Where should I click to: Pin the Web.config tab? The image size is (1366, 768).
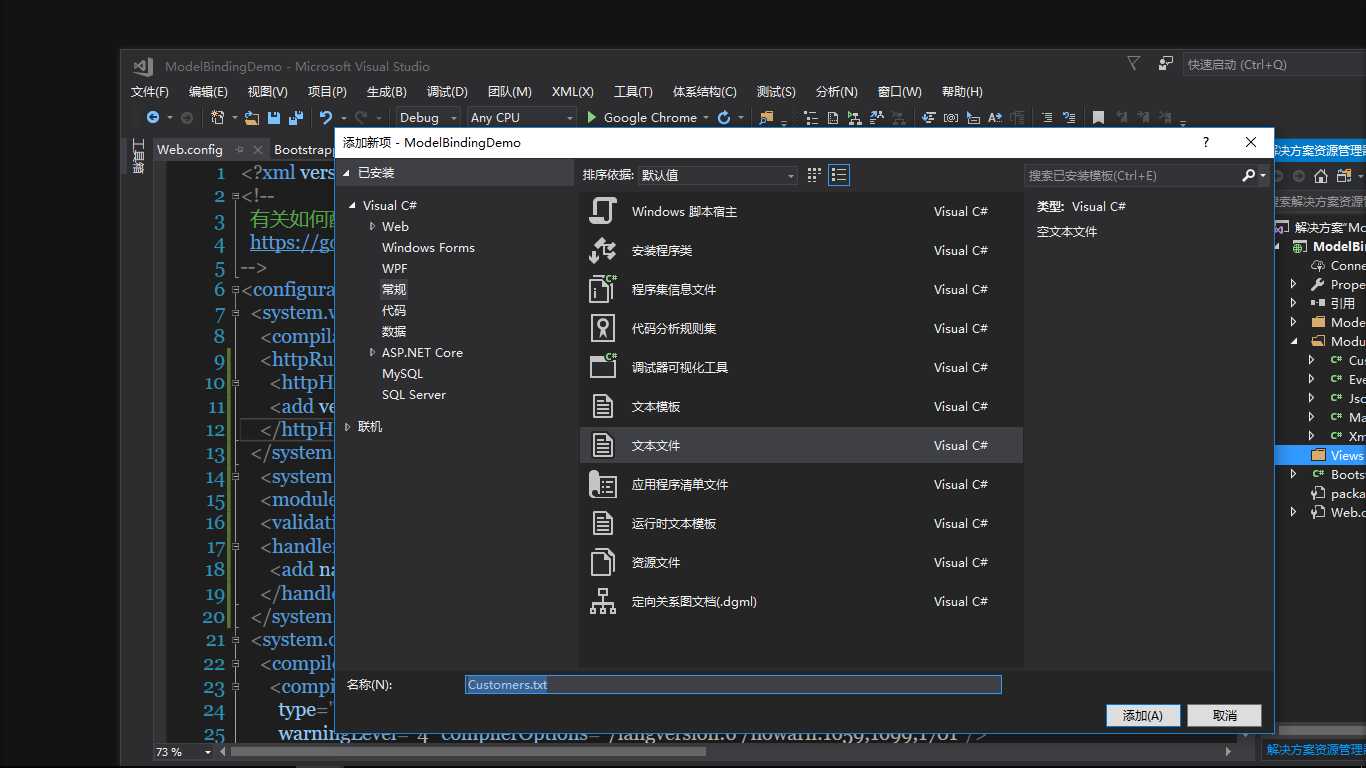tap(240, 149)
